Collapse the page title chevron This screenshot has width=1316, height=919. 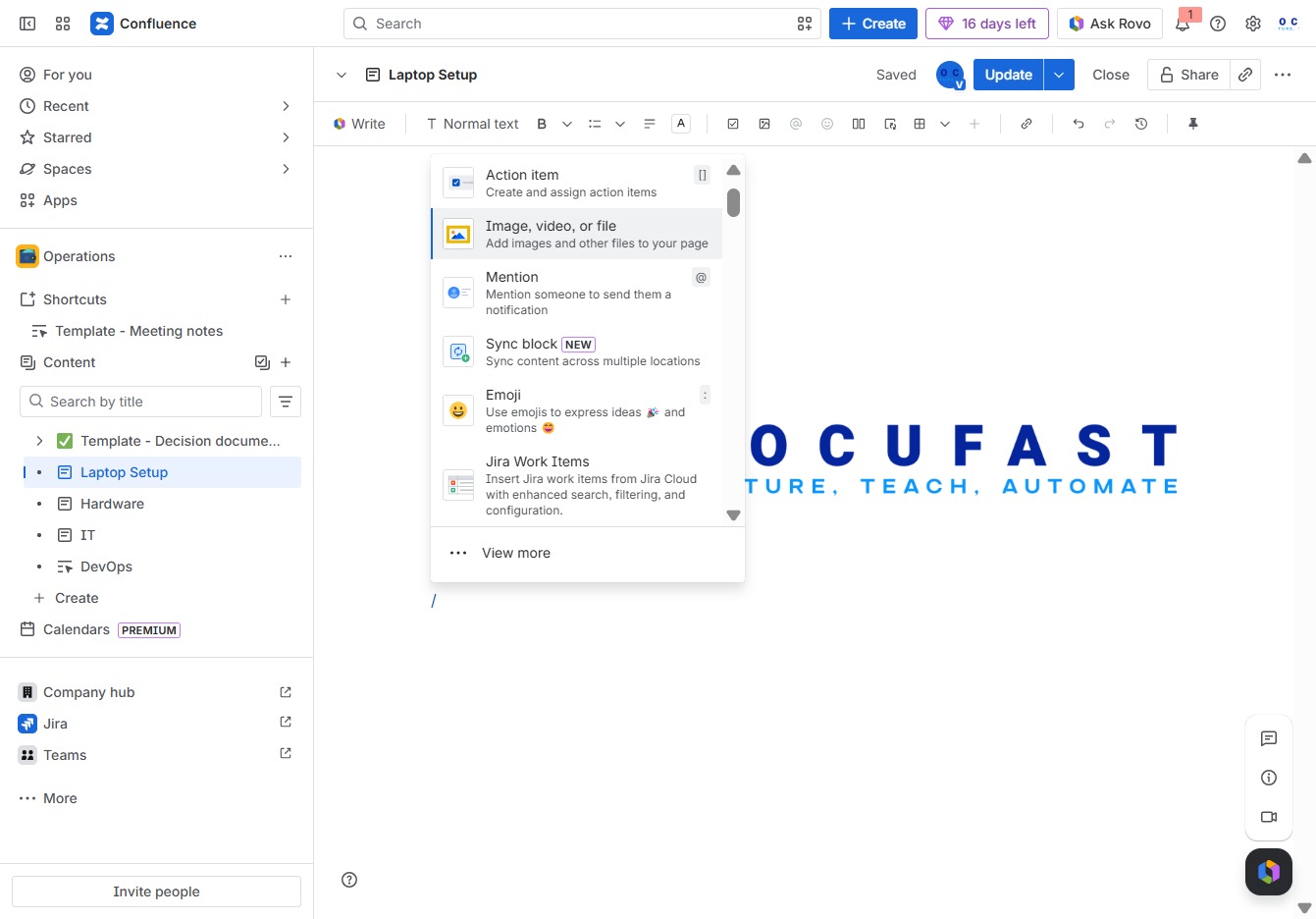(x=342, y=75)
